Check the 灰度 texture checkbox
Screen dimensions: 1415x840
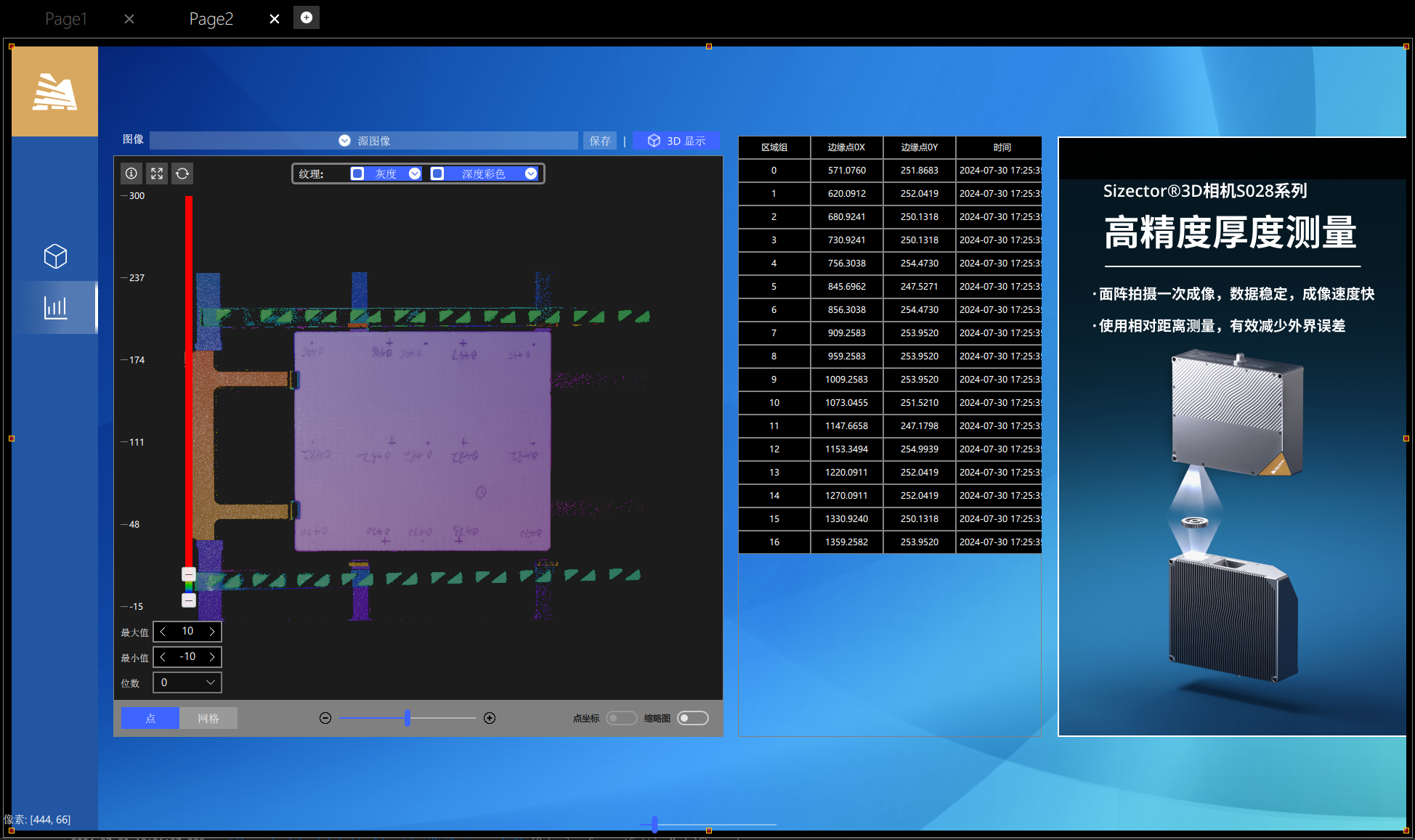(x=357, y=174)
